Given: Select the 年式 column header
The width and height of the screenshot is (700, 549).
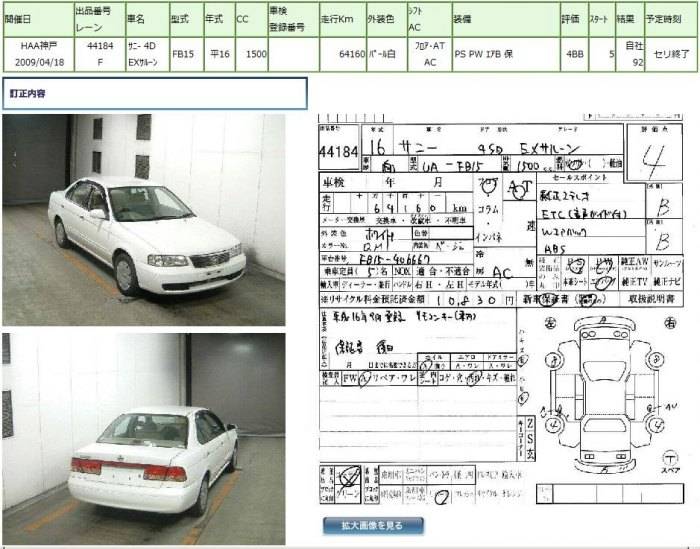Looking at the screenshot, I should (x=219, y=19).
